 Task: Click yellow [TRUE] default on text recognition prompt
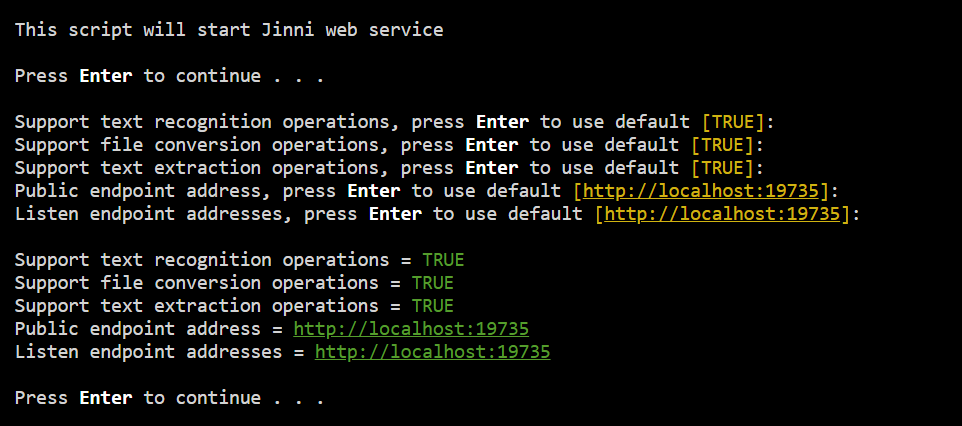click(x=733, y=122)
